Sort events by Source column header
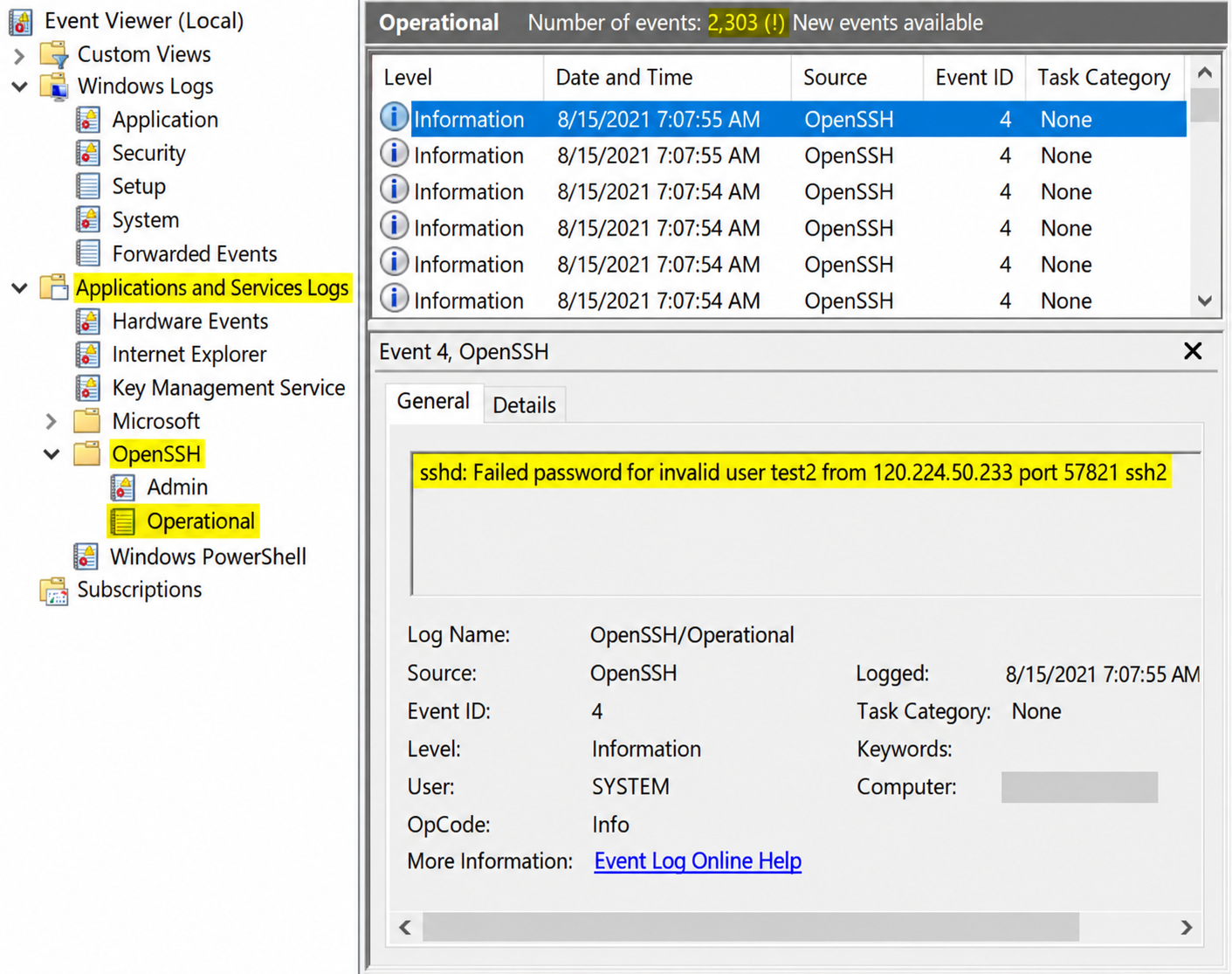Viewport: 1232px width, 974px height. click(857, 78)
